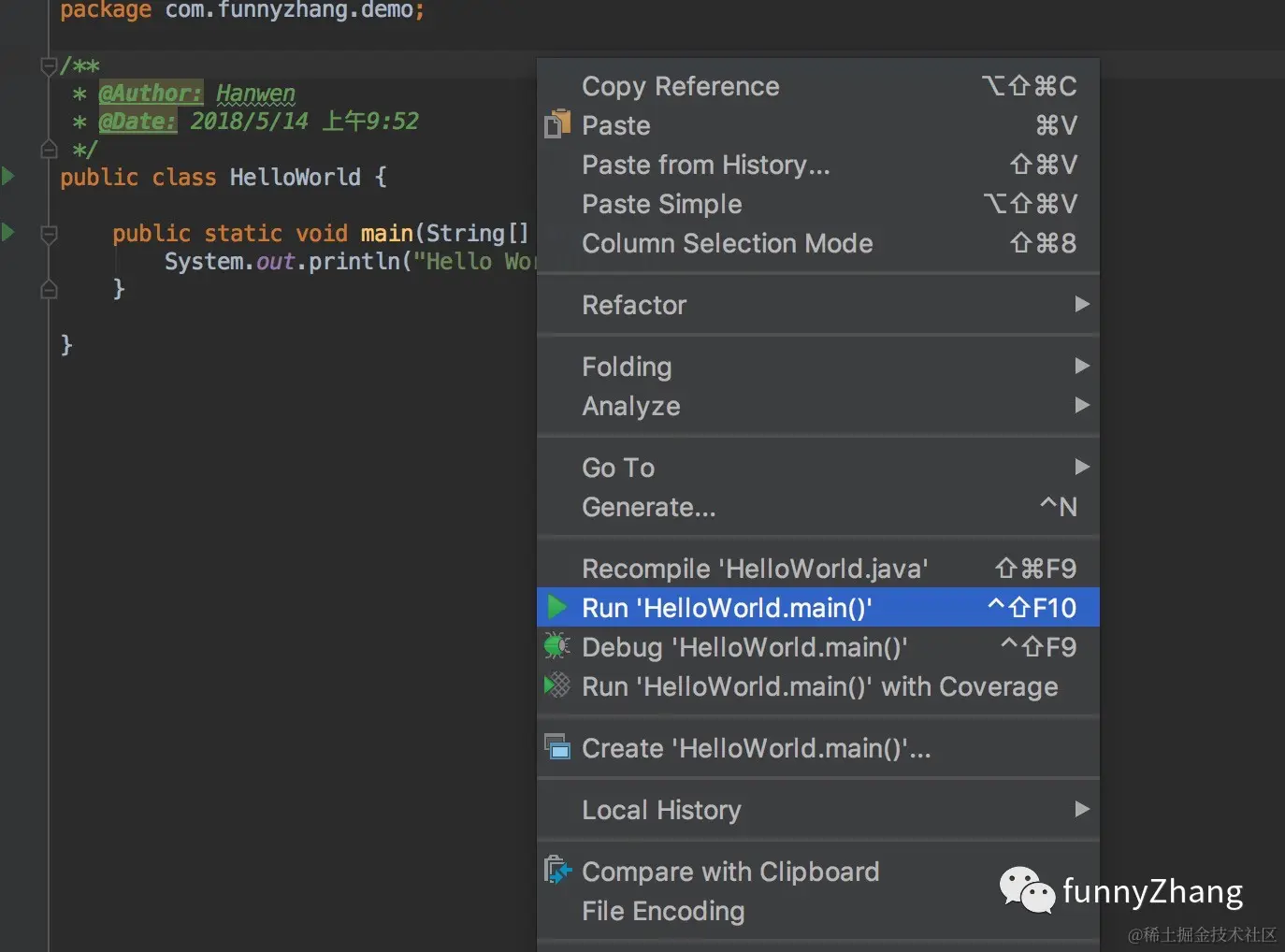Click Run 'HelloWorld.main()' with Coverage label
This screenshot has height=952, width=1285.
[820, 686]
